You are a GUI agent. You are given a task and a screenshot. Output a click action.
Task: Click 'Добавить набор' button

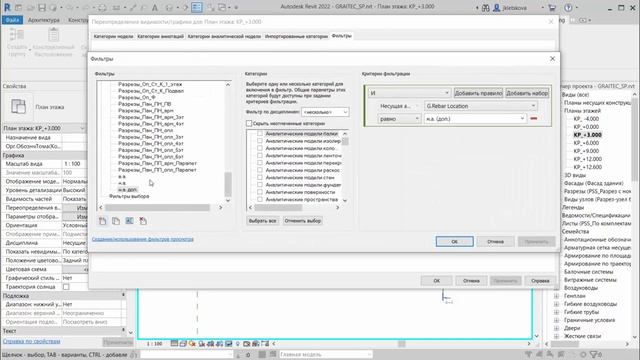coord(527,93)
